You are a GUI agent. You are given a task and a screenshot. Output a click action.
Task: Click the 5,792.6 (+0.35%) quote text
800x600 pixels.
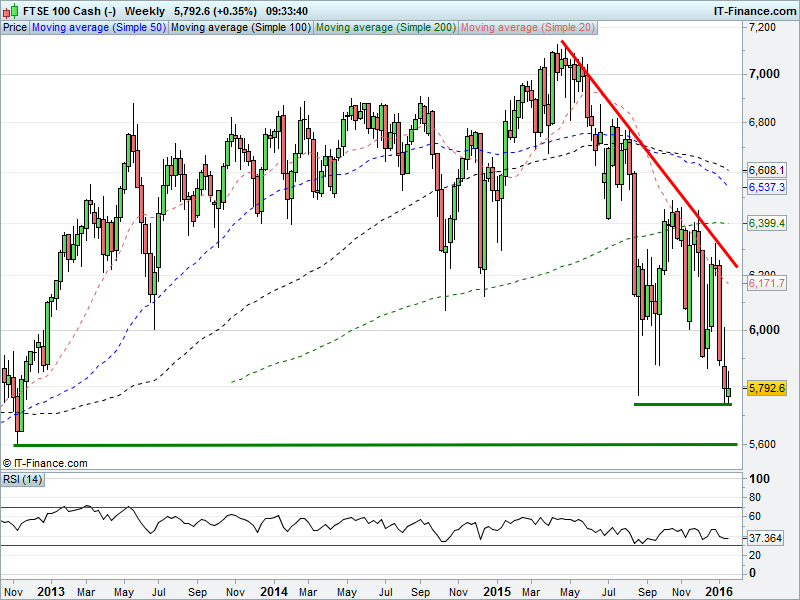point(215,11)
